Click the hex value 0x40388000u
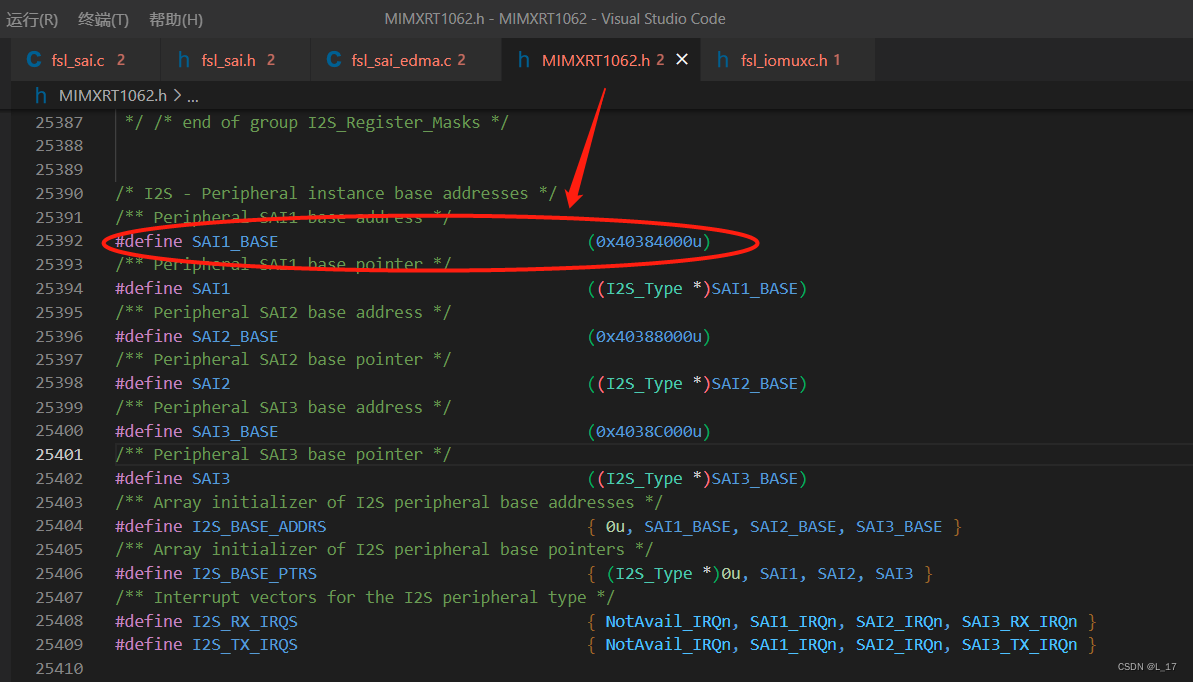Screen dimensions: 1193x682 pyautogui.click(x=649, y=336)
